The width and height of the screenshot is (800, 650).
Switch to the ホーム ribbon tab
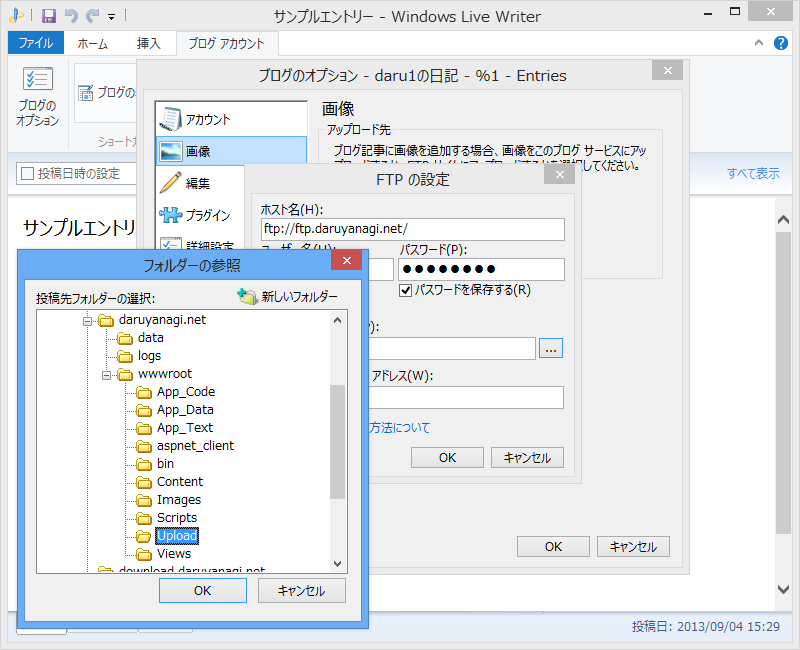92,43
